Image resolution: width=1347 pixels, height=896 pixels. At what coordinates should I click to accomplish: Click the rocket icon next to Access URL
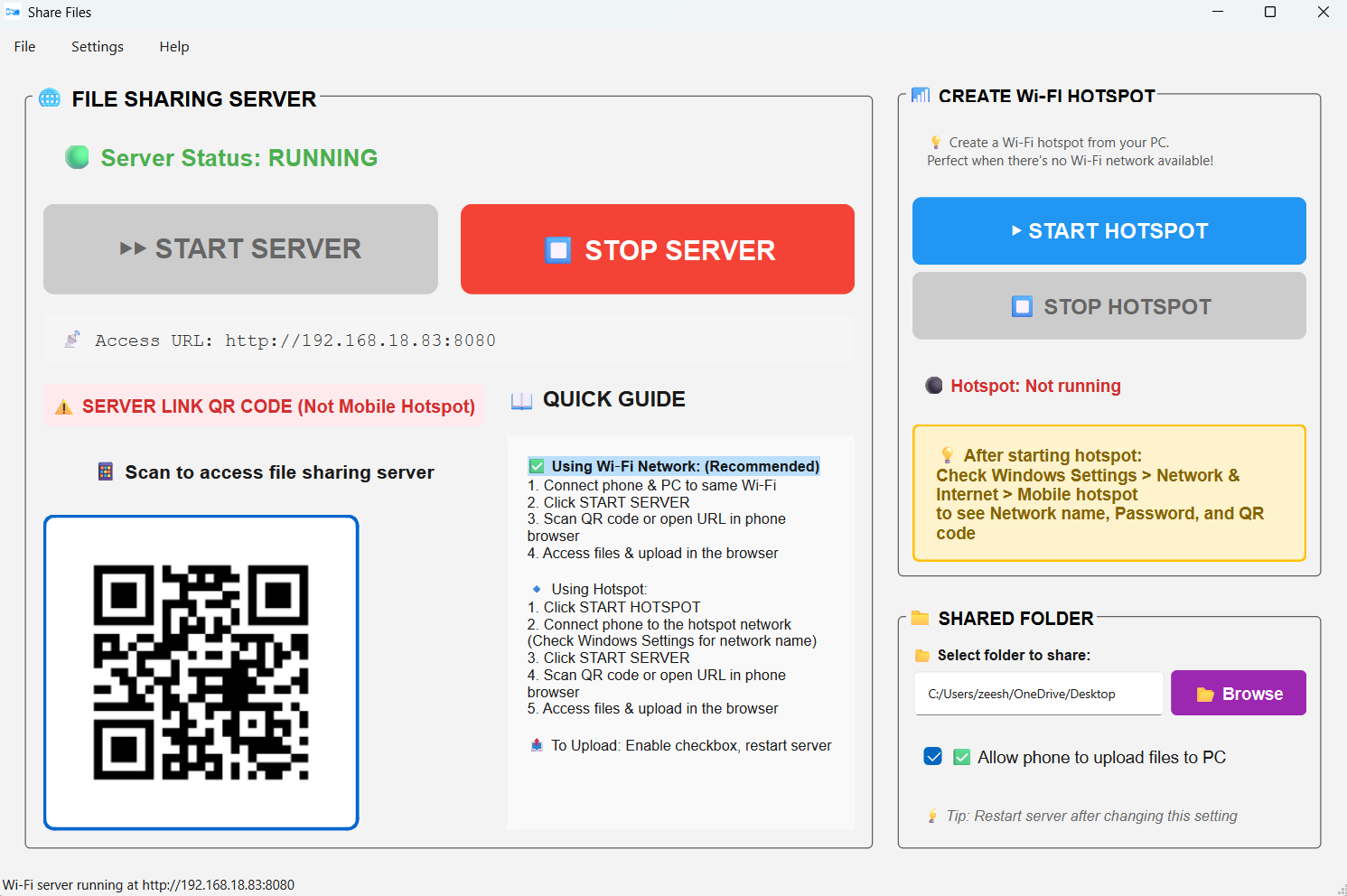[72, 339]
